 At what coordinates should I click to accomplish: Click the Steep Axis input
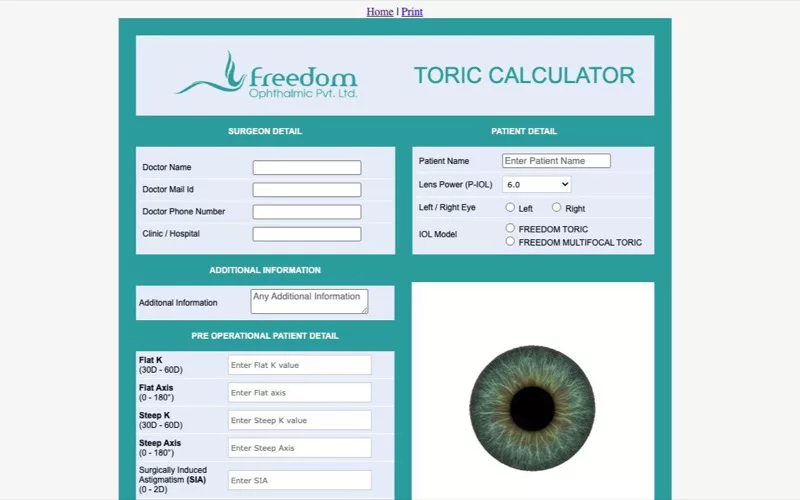tap(299, 447)
